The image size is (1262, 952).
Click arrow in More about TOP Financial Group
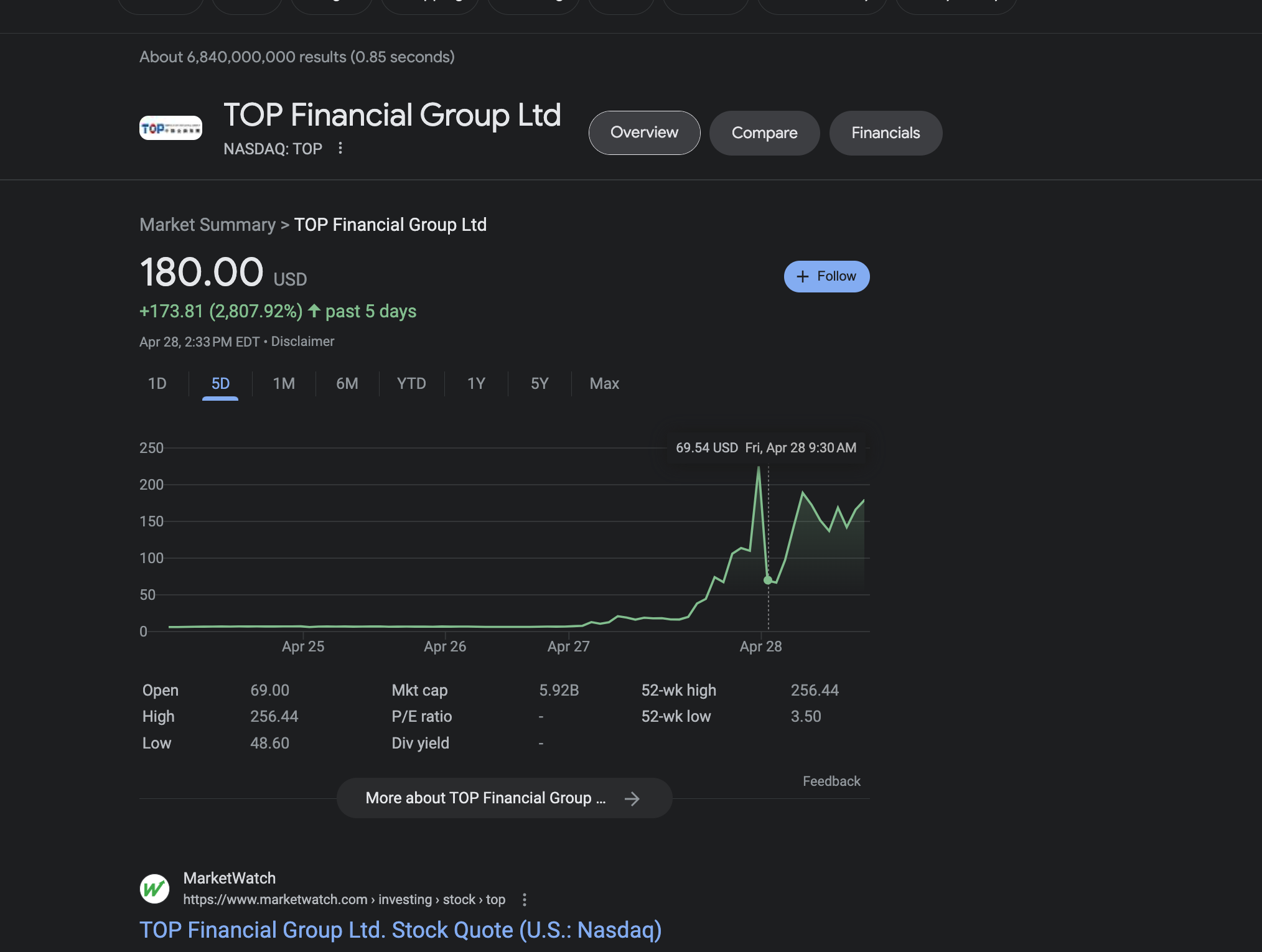(632, 798)
